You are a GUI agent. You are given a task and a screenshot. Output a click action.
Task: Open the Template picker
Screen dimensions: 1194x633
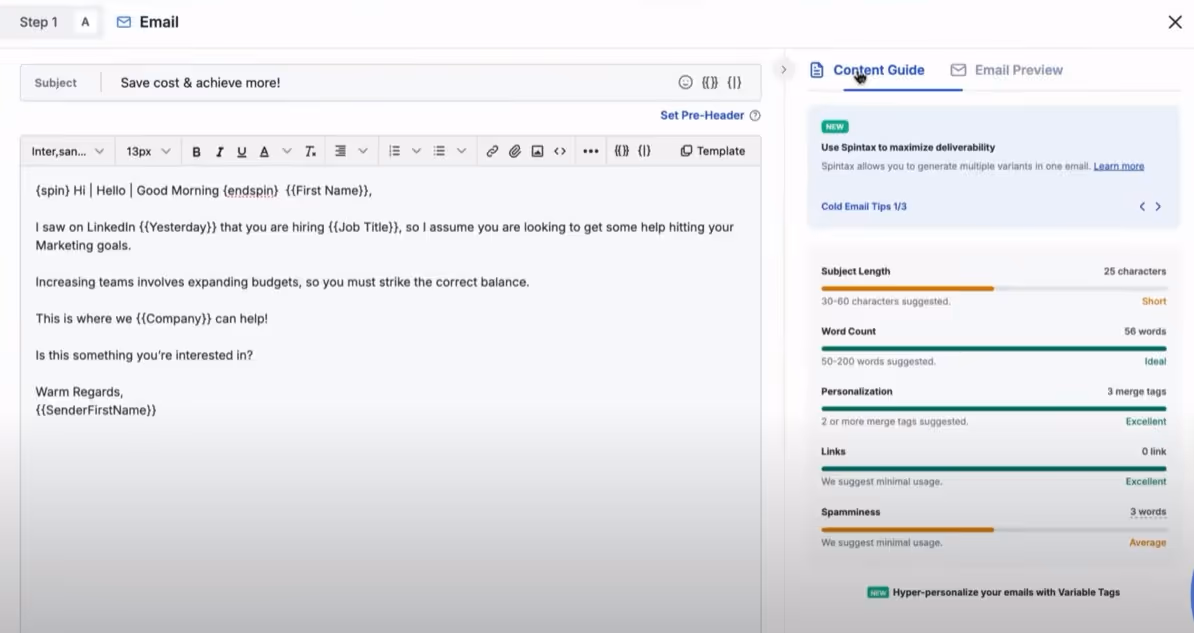tap(714, 150)
